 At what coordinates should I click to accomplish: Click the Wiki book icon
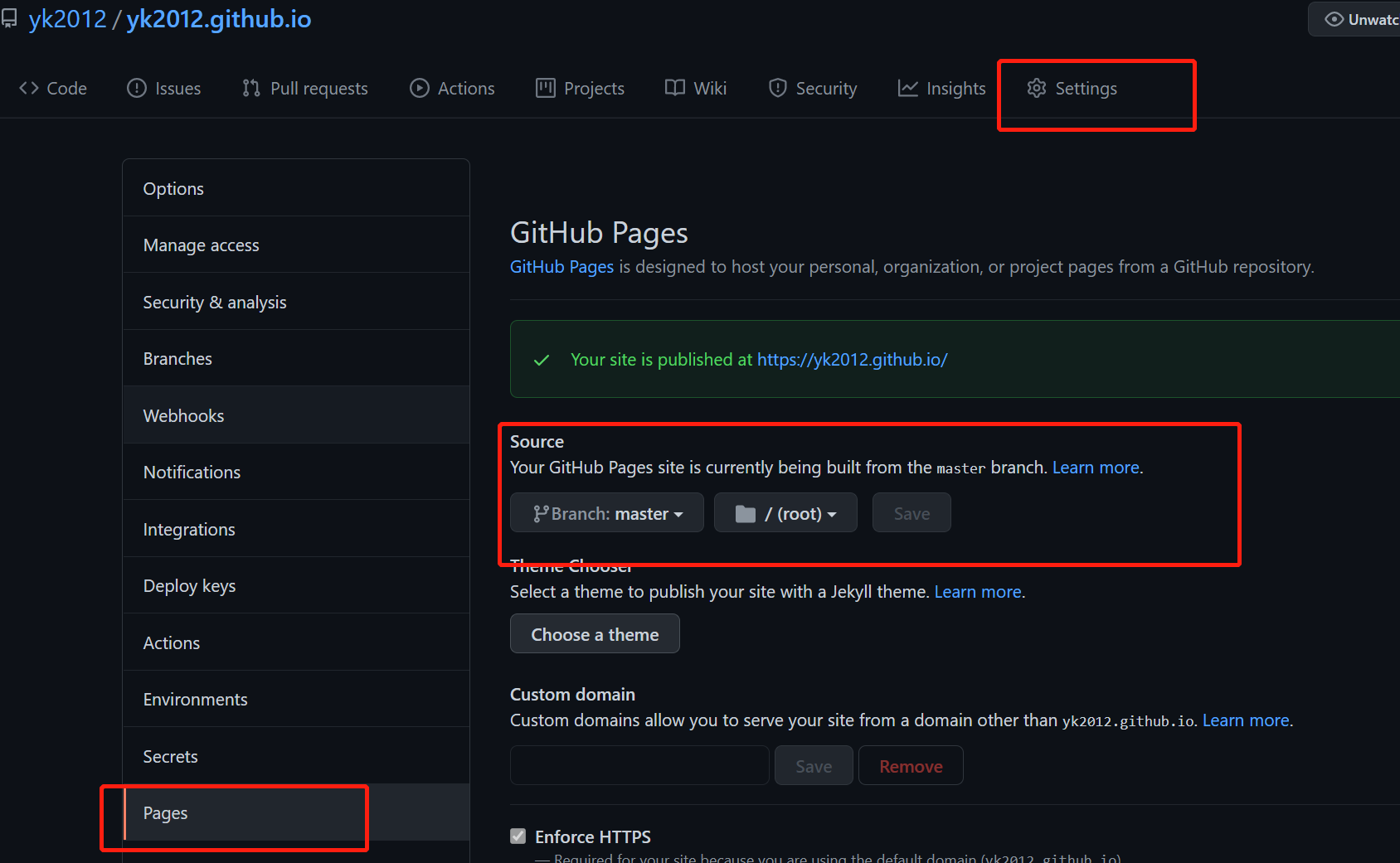(x=675, y=88)
